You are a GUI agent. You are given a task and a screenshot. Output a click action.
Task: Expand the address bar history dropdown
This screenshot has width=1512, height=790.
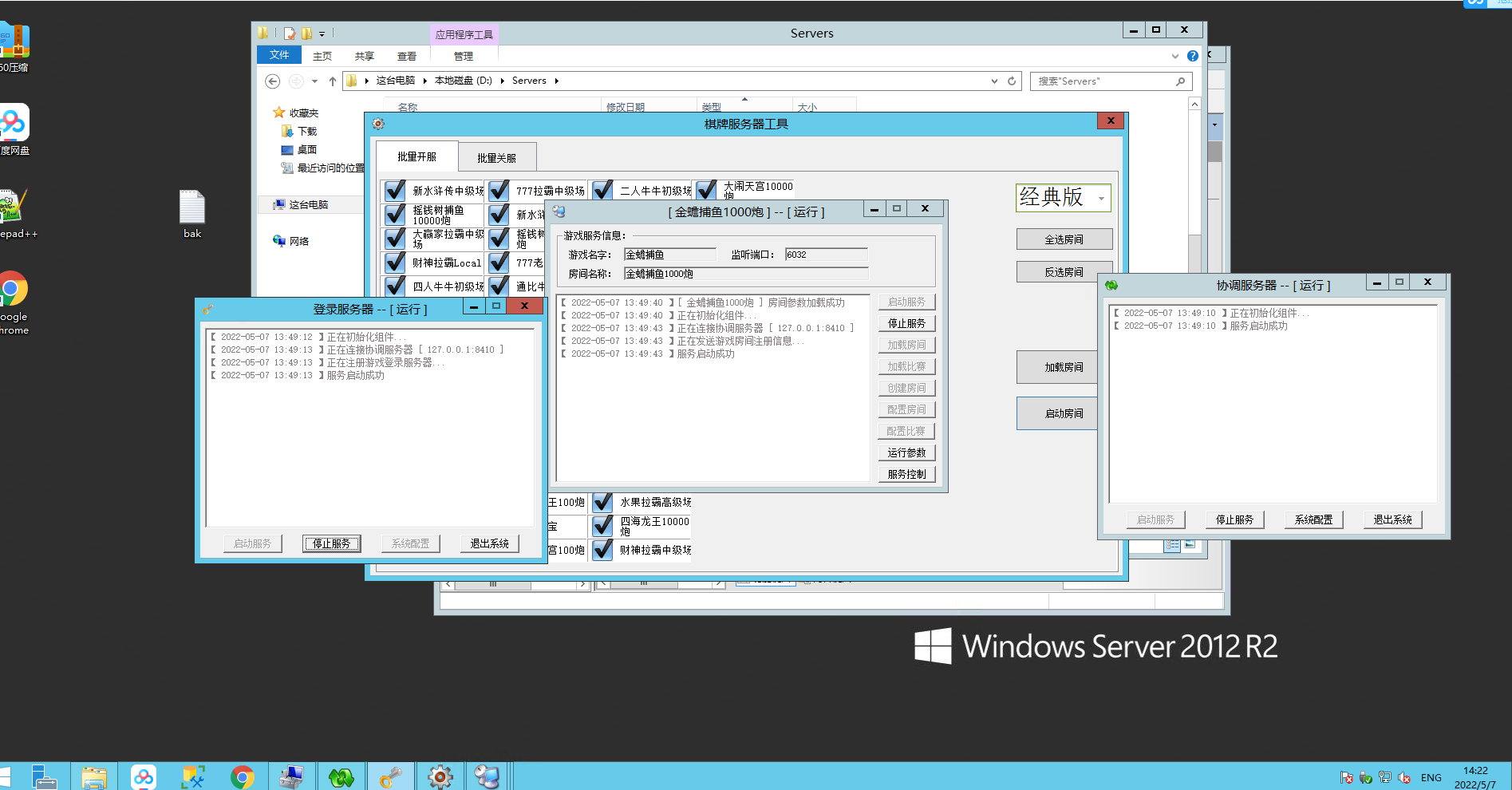994,81
